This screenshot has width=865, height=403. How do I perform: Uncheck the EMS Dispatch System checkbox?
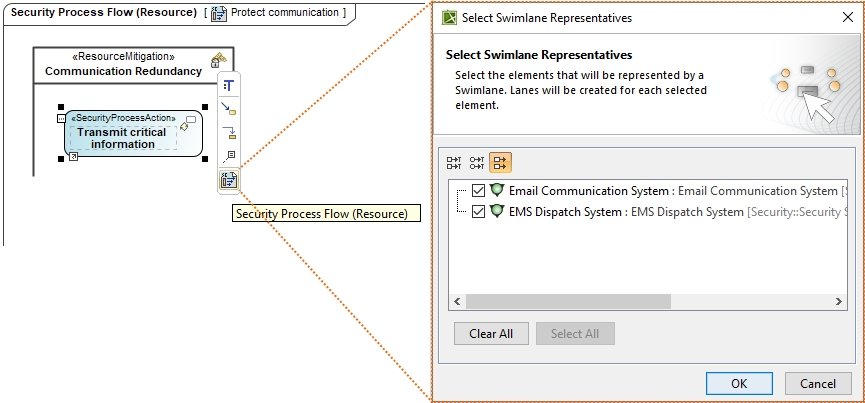pyautogui.click(x=478, y=212)
